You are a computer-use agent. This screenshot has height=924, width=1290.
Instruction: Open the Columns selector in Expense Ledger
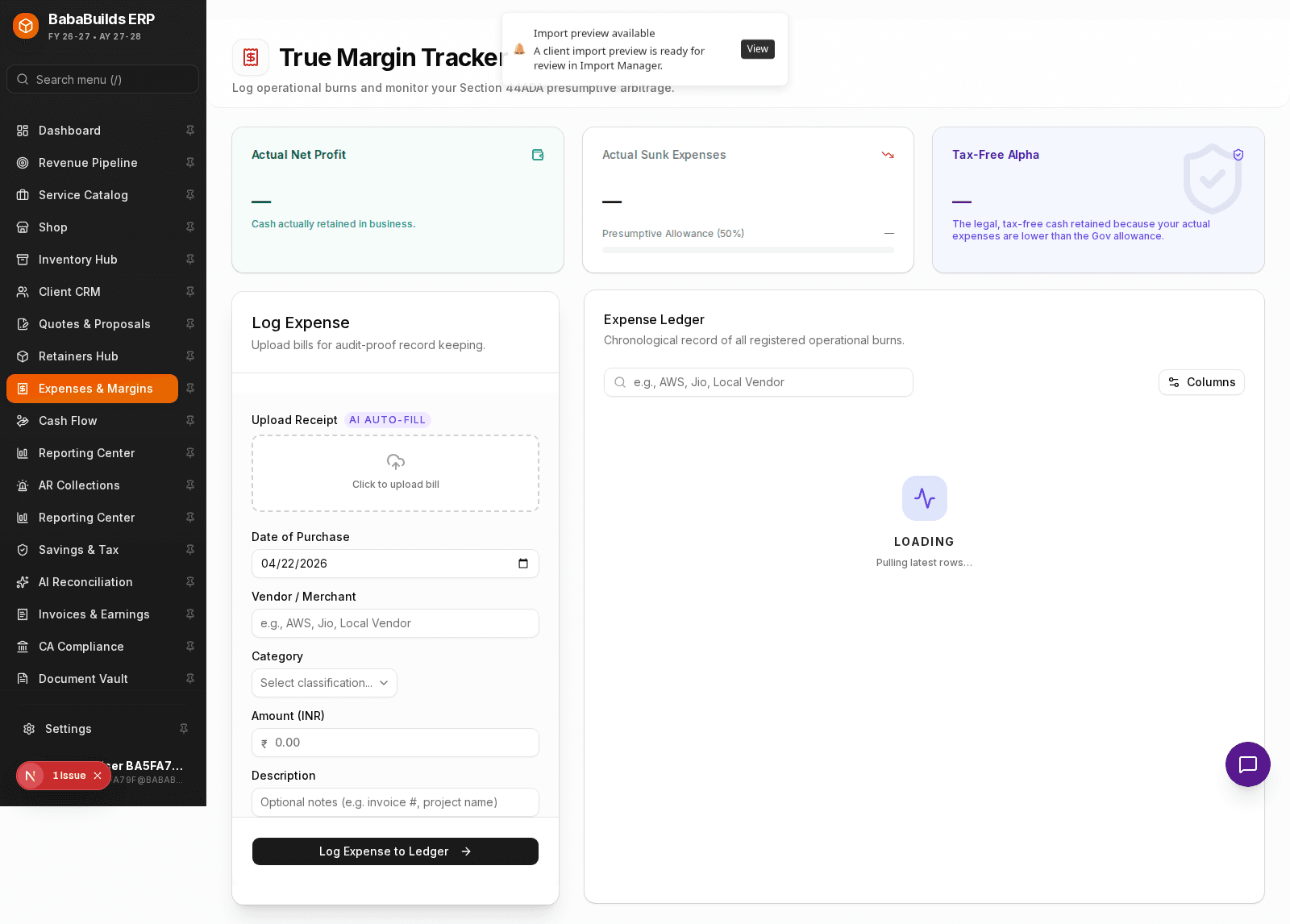point(1201,382)
